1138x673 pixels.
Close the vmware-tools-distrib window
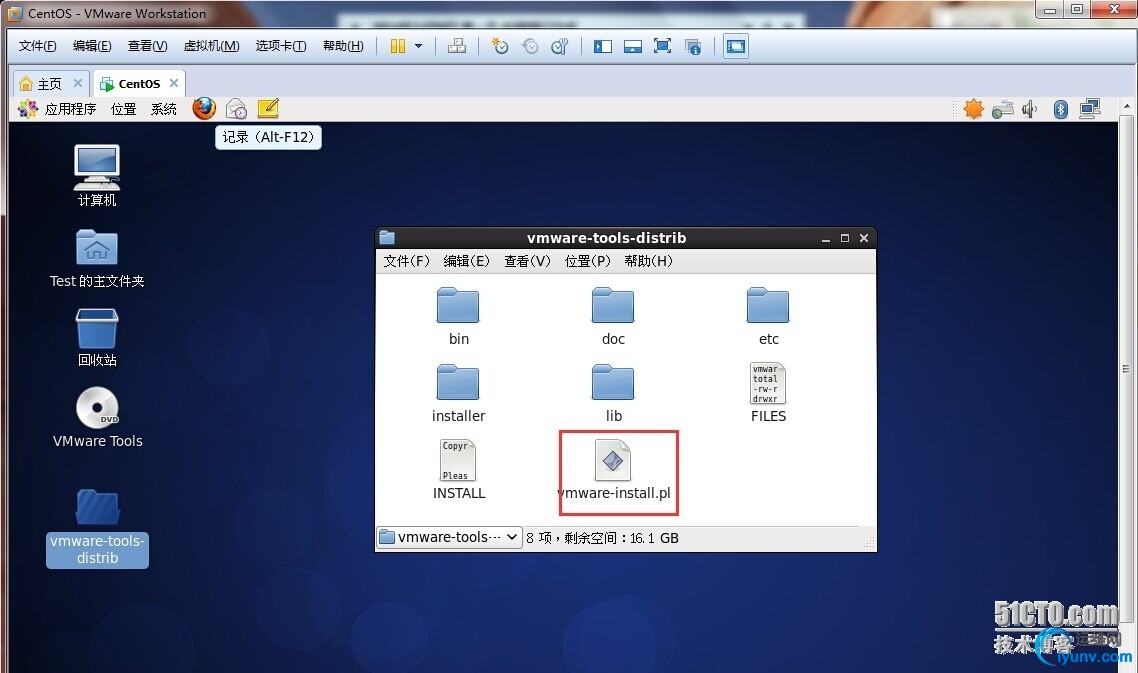864,238
